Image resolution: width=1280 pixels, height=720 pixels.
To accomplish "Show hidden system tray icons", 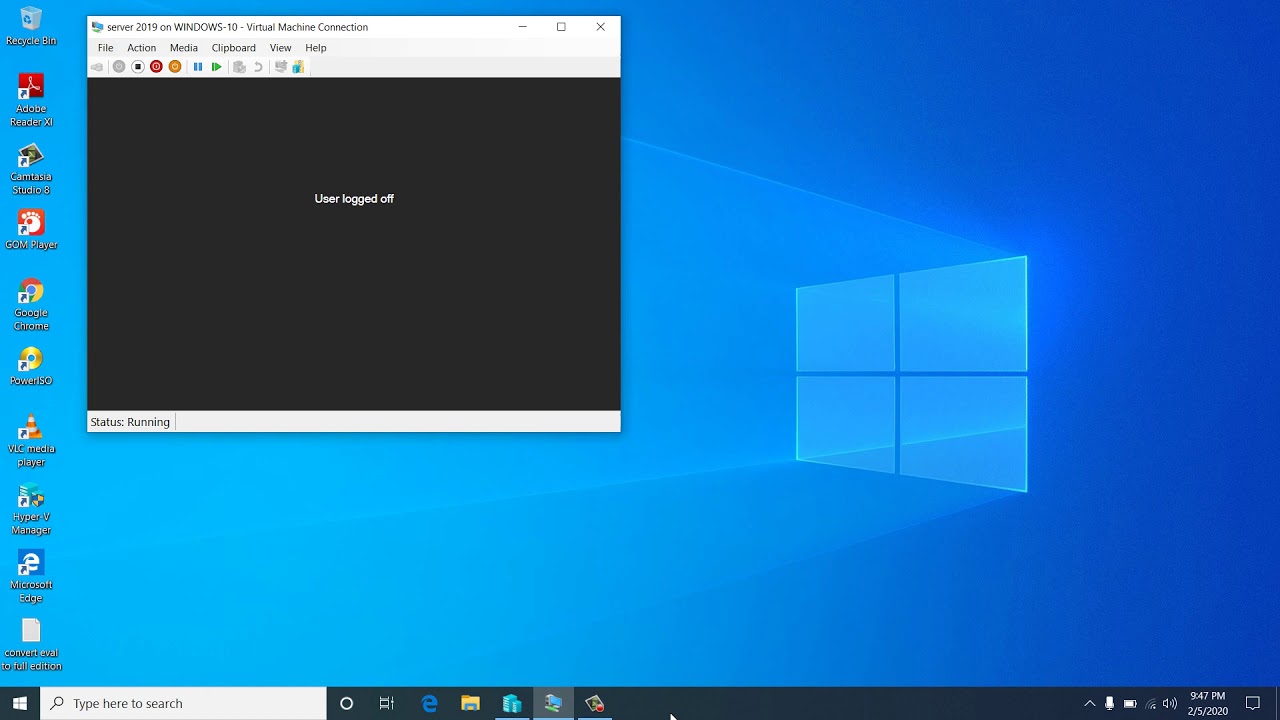I will coord(1090,704).
